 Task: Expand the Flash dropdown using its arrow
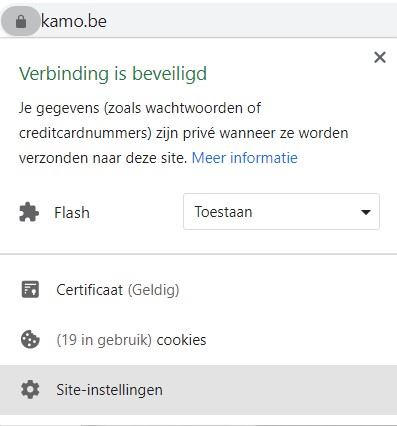point(366,212)
